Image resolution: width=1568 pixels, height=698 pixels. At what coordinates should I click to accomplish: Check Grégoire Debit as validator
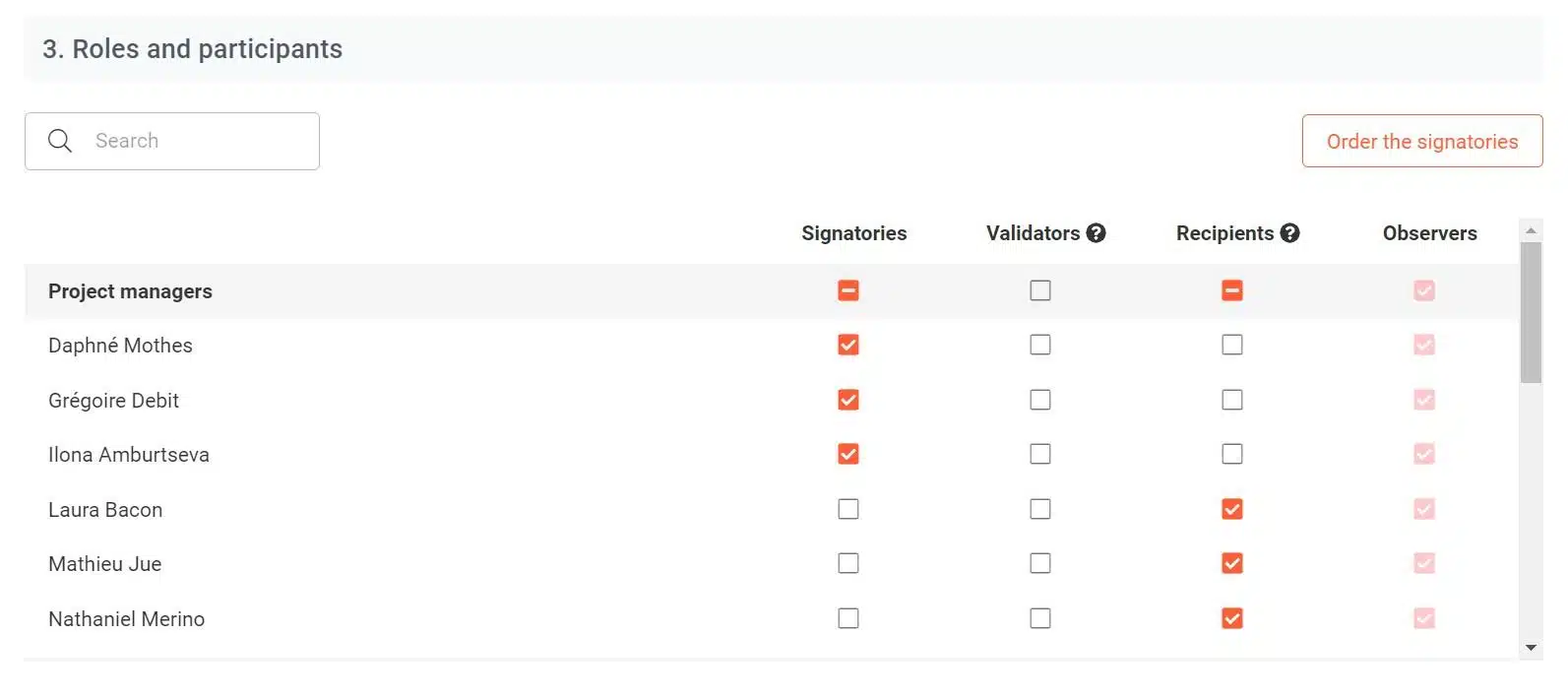click(1040, 400)
